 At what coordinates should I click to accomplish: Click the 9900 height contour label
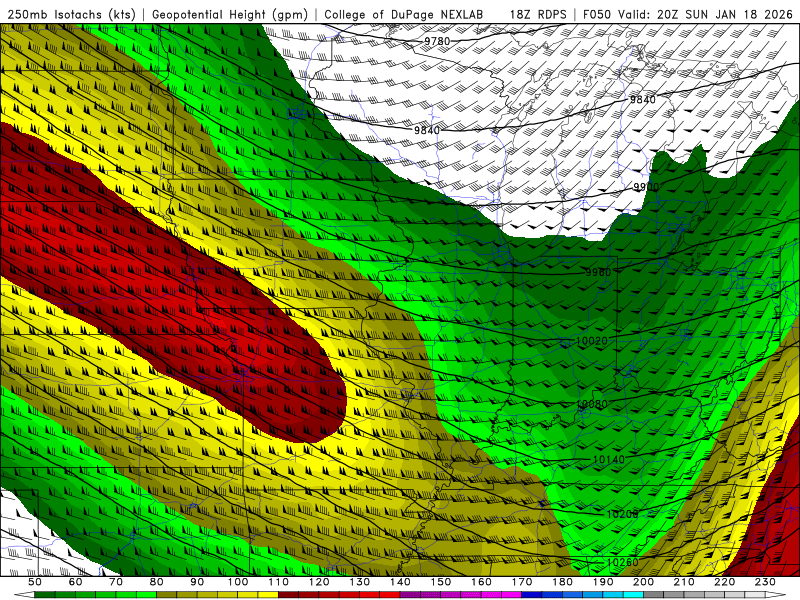pyautogui.click(x=646, y=187)
